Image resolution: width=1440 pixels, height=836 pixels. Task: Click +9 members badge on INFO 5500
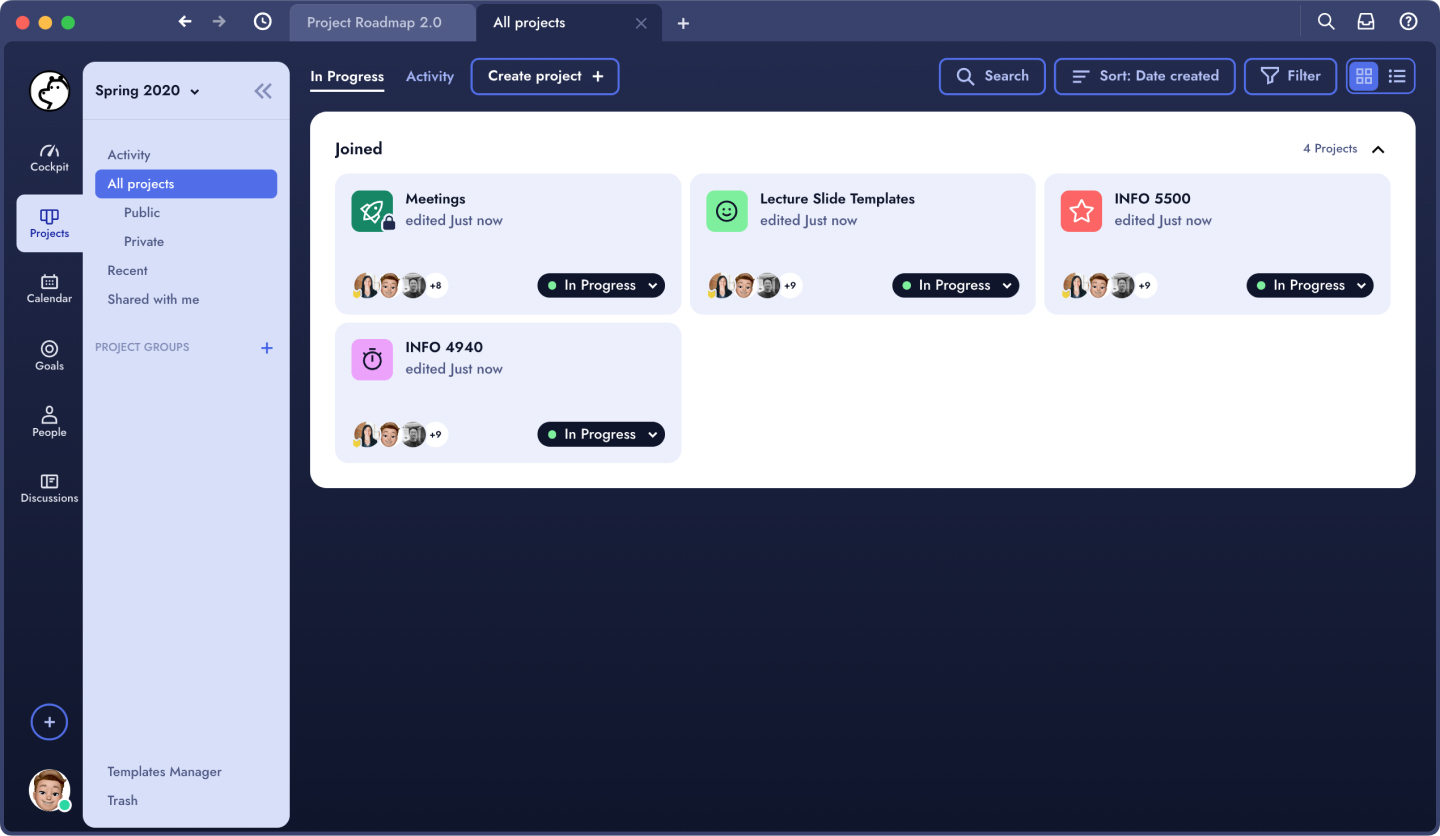[x=1144, y=286]
